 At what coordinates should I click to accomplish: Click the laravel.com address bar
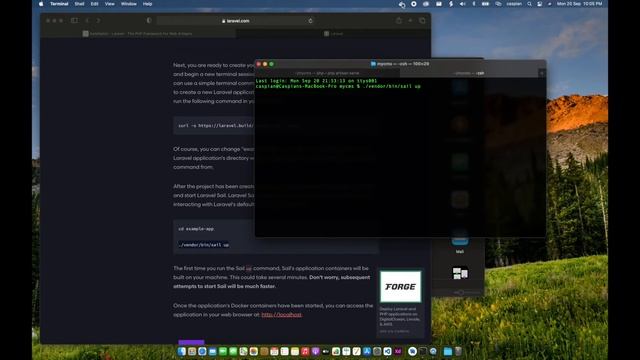click(x=236, y=20)
